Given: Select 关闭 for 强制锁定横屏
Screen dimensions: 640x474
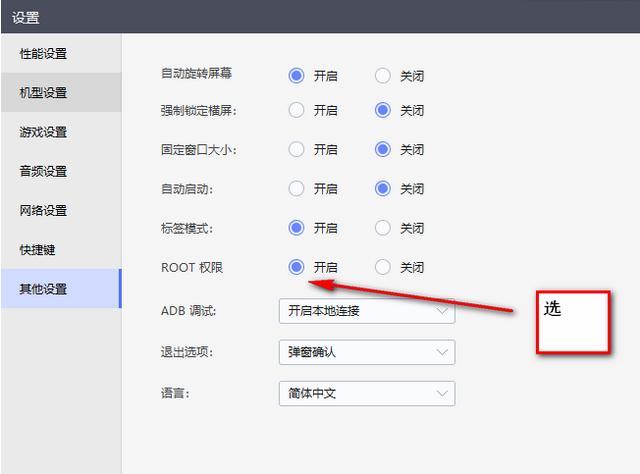Looking at the screenshot, I should [x=383, y=110].
